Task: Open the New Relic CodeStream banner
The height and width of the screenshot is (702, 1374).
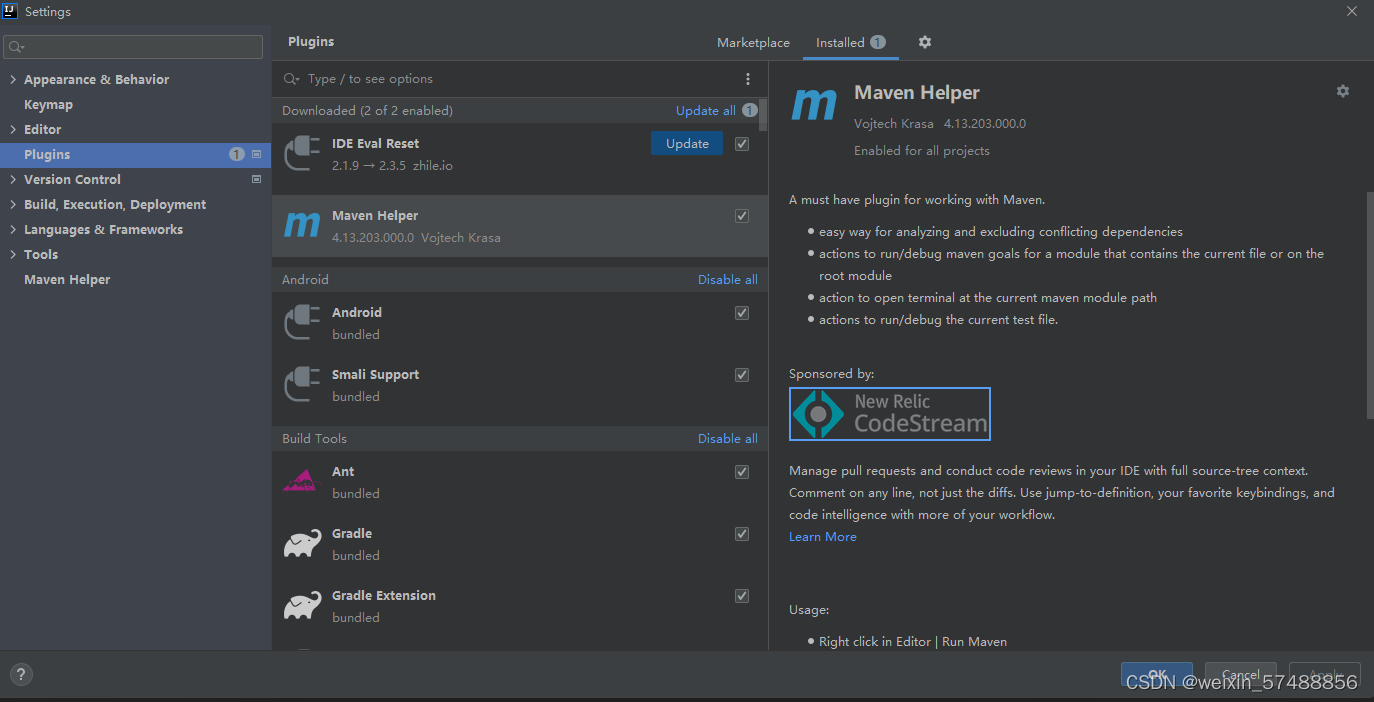Action: click(890, 414)
